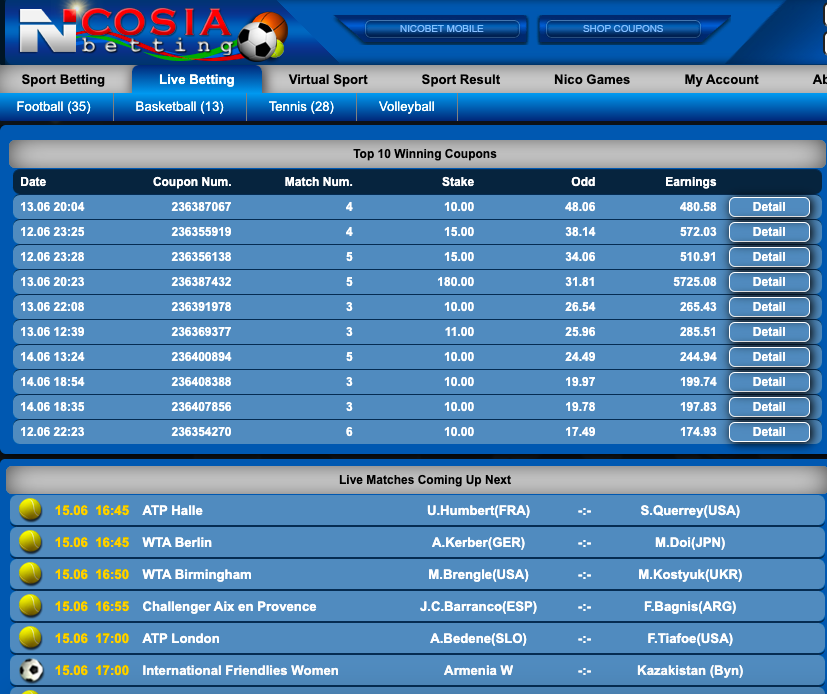Viewport: 827px width, 694px height.
Task: Go to the Sport Result tab
Action: pos(460,80)
